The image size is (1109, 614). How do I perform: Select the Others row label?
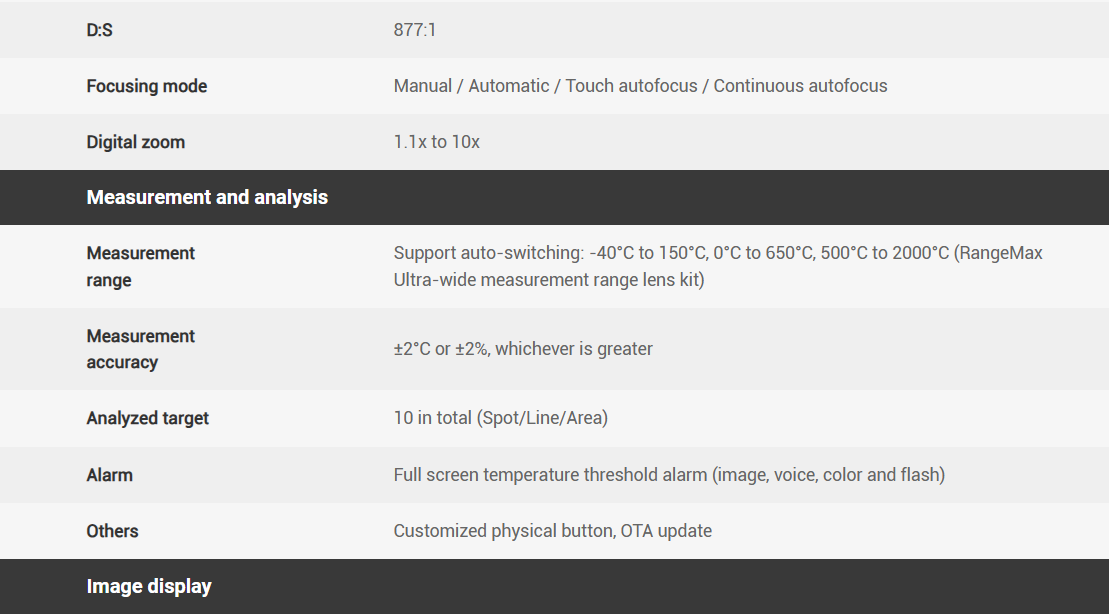coord(112,531)
